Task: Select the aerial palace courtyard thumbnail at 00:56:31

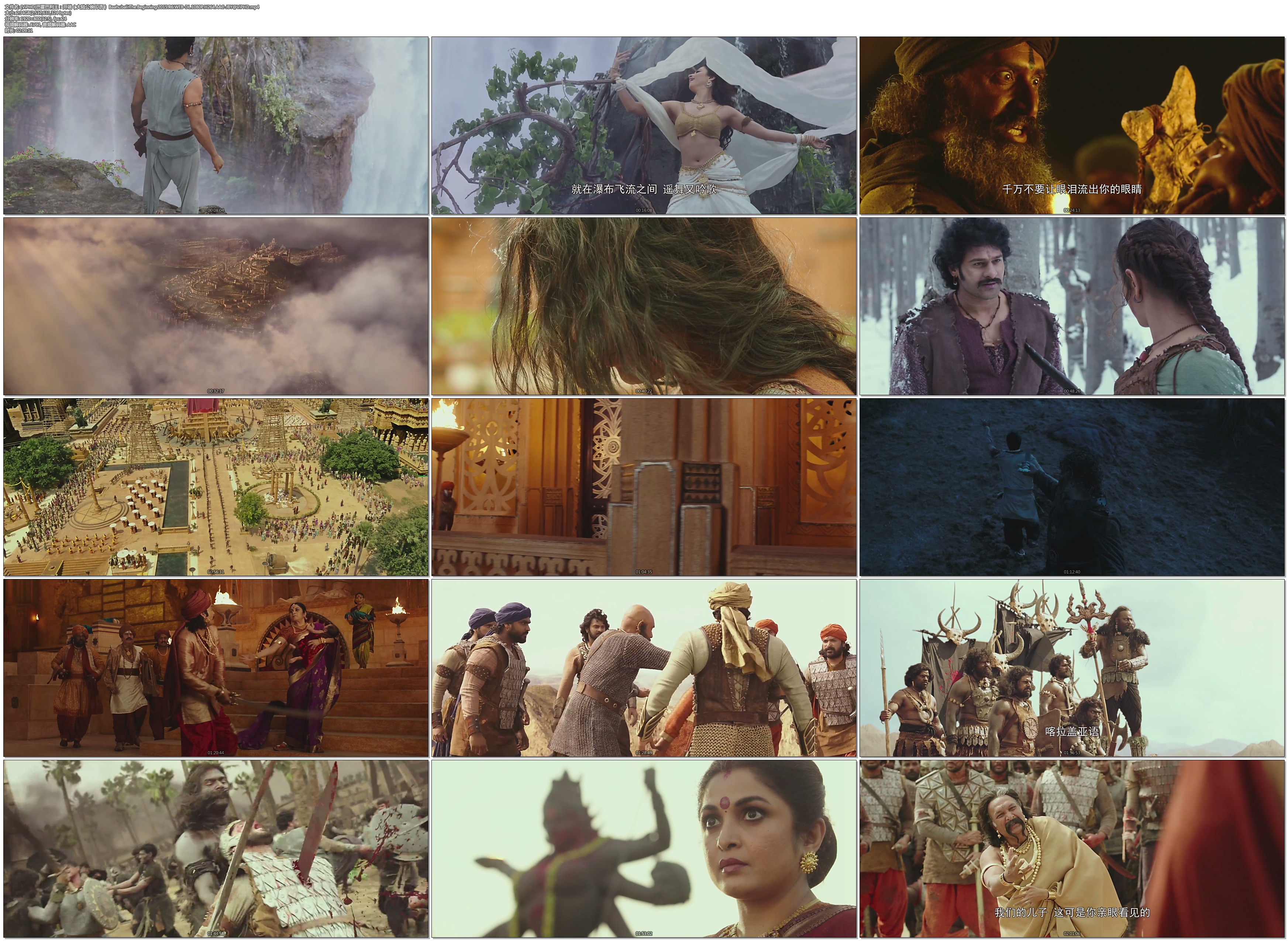Action: point(216,487)
